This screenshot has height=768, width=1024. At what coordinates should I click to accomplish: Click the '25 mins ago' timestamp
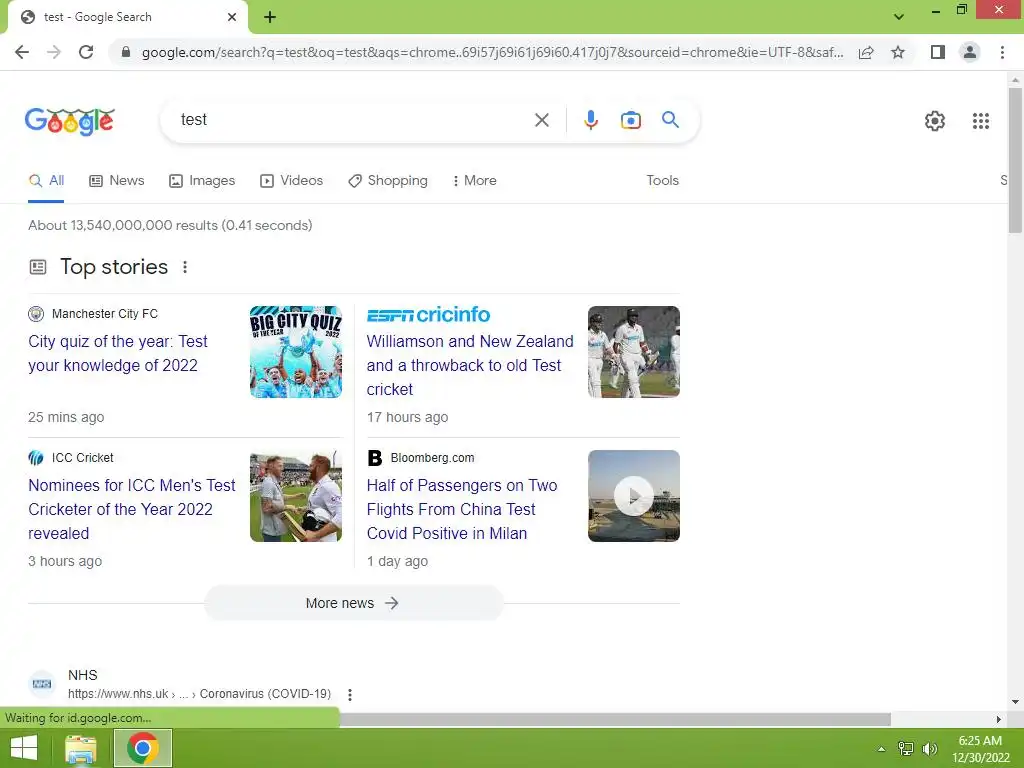point(66,417)
